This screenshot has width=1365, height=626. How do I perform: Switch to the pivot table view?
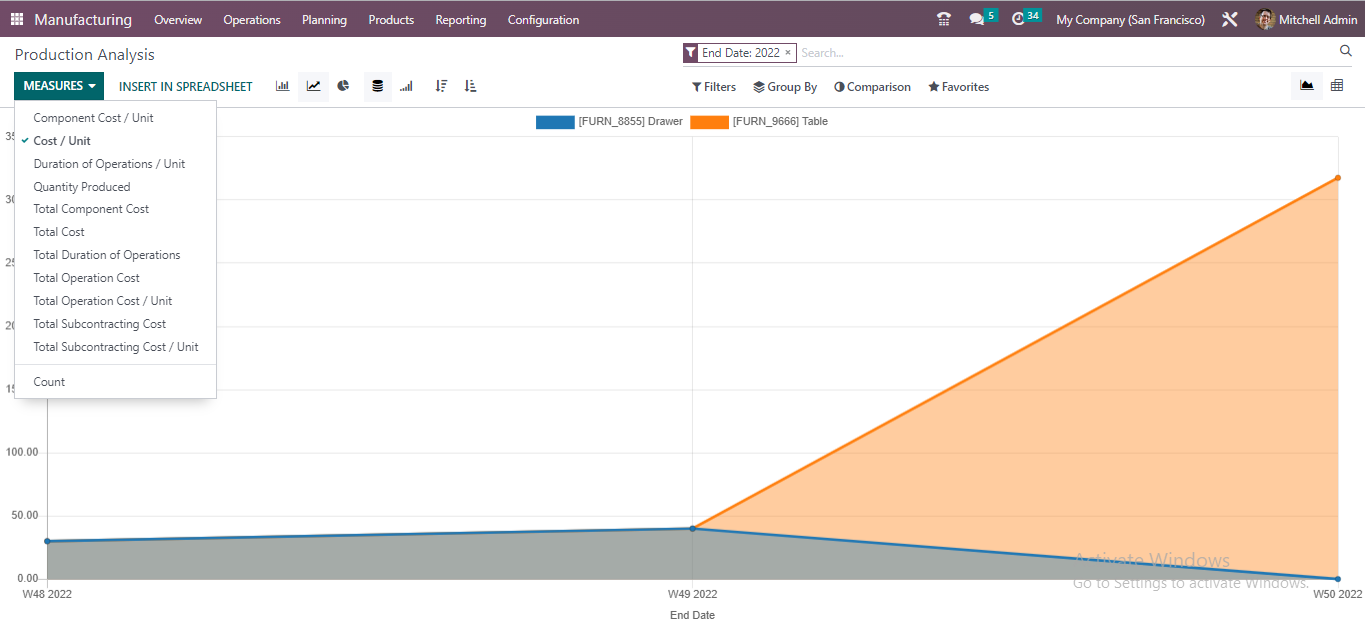pos(1337,85)
